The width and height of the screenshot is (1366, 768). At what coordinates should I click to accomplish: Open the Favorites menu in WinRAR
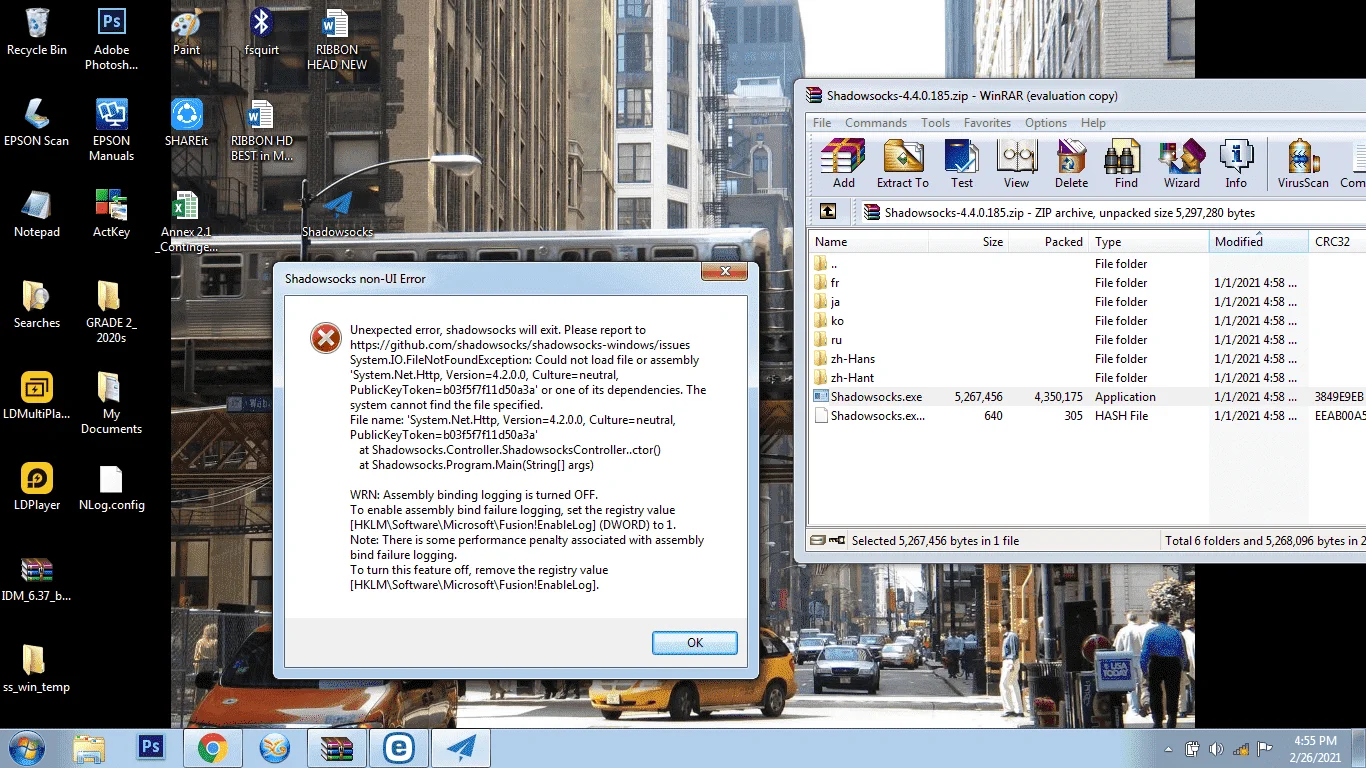(x=988, y=123)
